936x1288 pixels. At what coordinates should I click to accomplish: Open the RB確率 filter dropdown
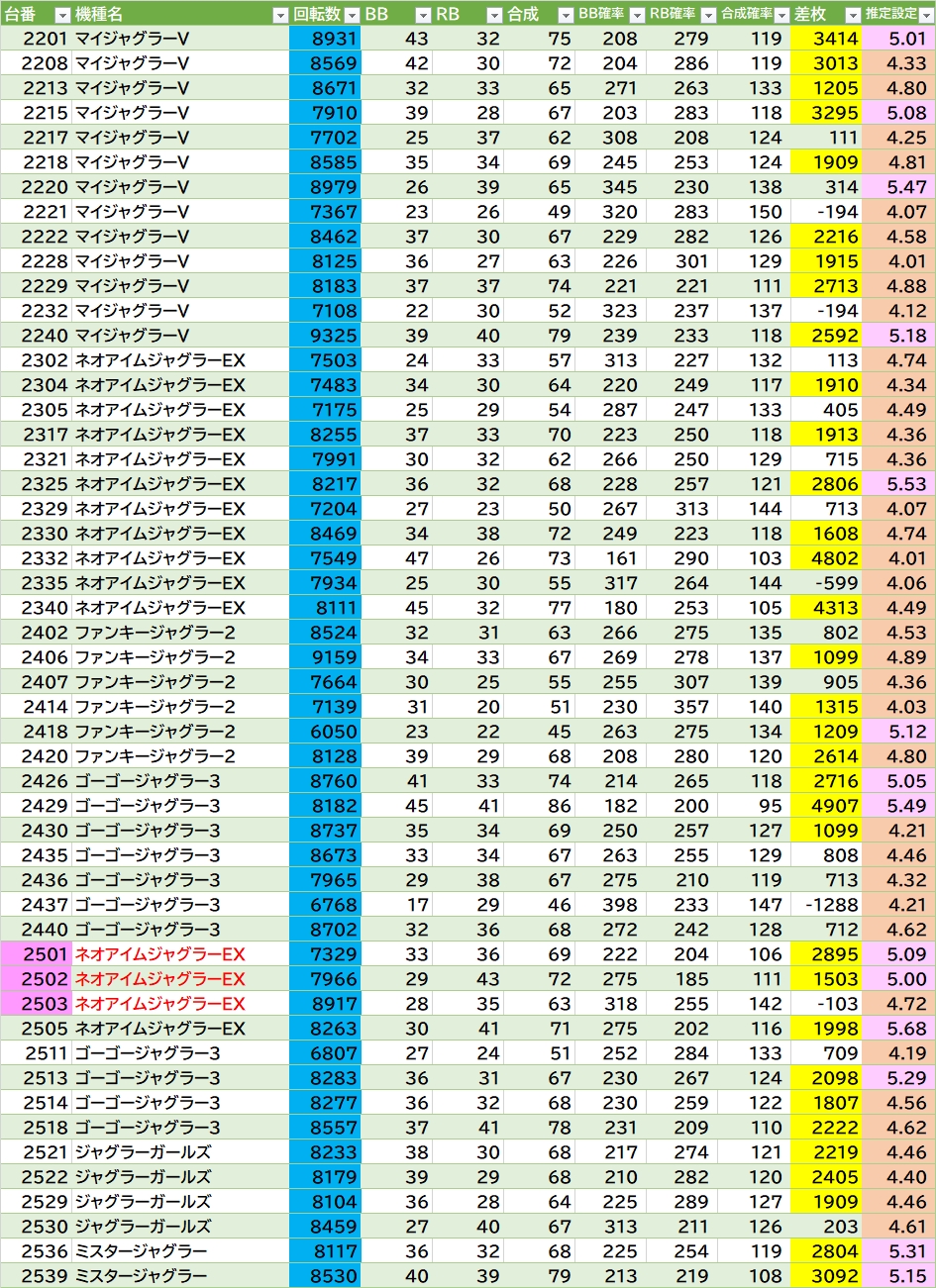[x=707, y=15]
